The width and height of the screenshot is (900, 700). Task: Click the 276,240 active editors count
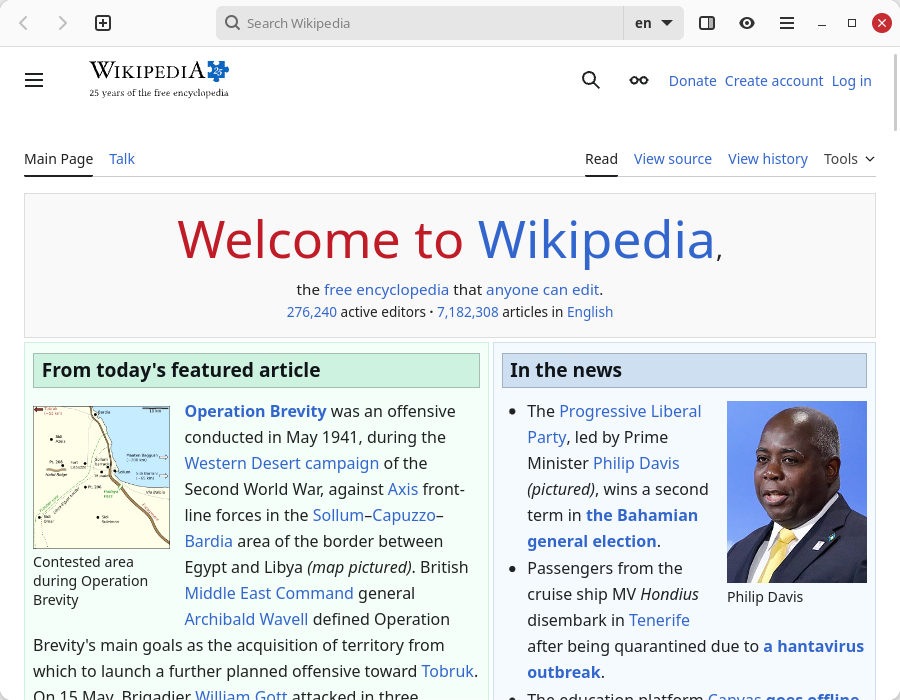tap(312, 312)
